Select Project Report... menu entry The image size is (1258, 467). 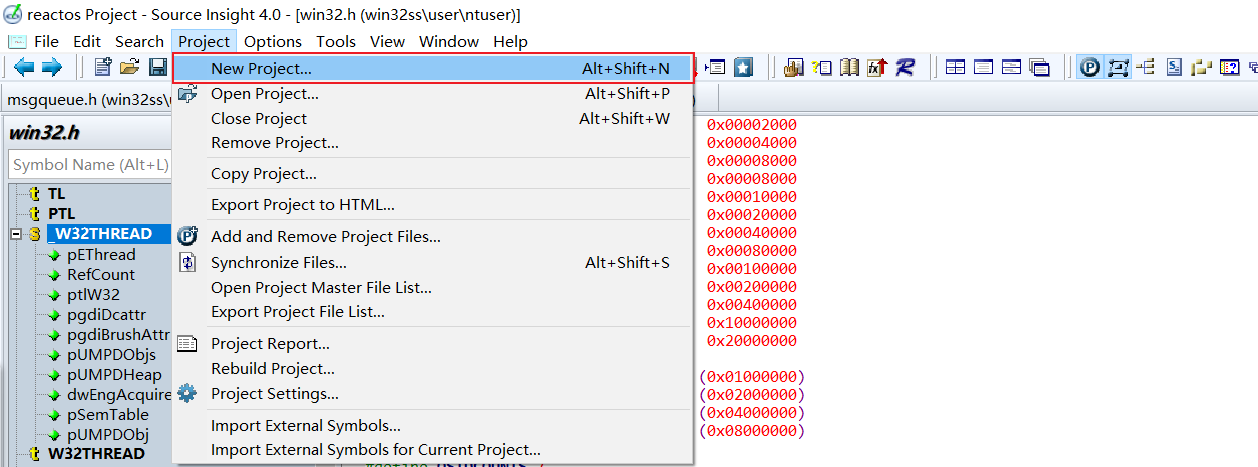point(433,344)
